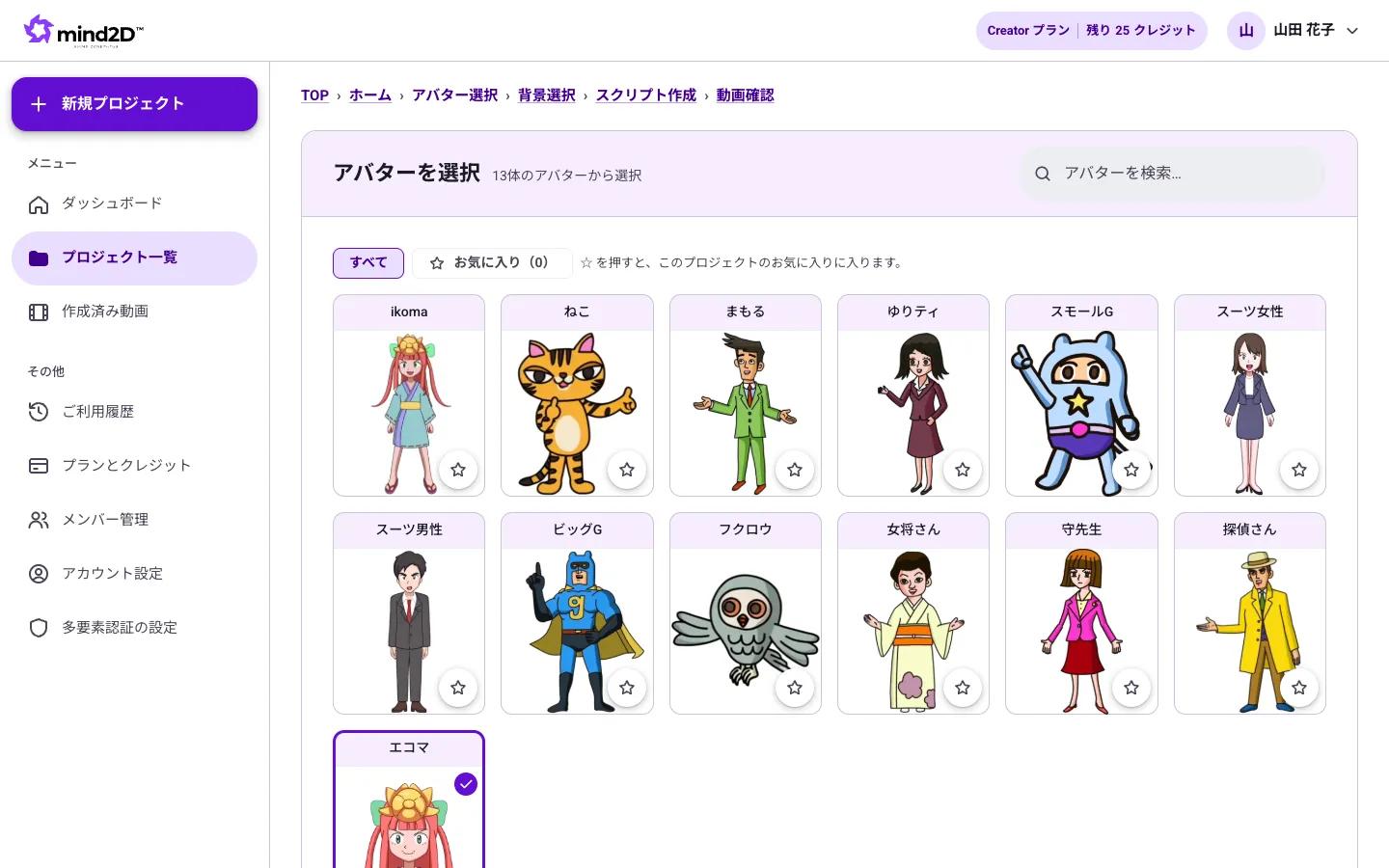Show the すべて avatars tab
1389x868 pixels.
click(x=368, y=262)
